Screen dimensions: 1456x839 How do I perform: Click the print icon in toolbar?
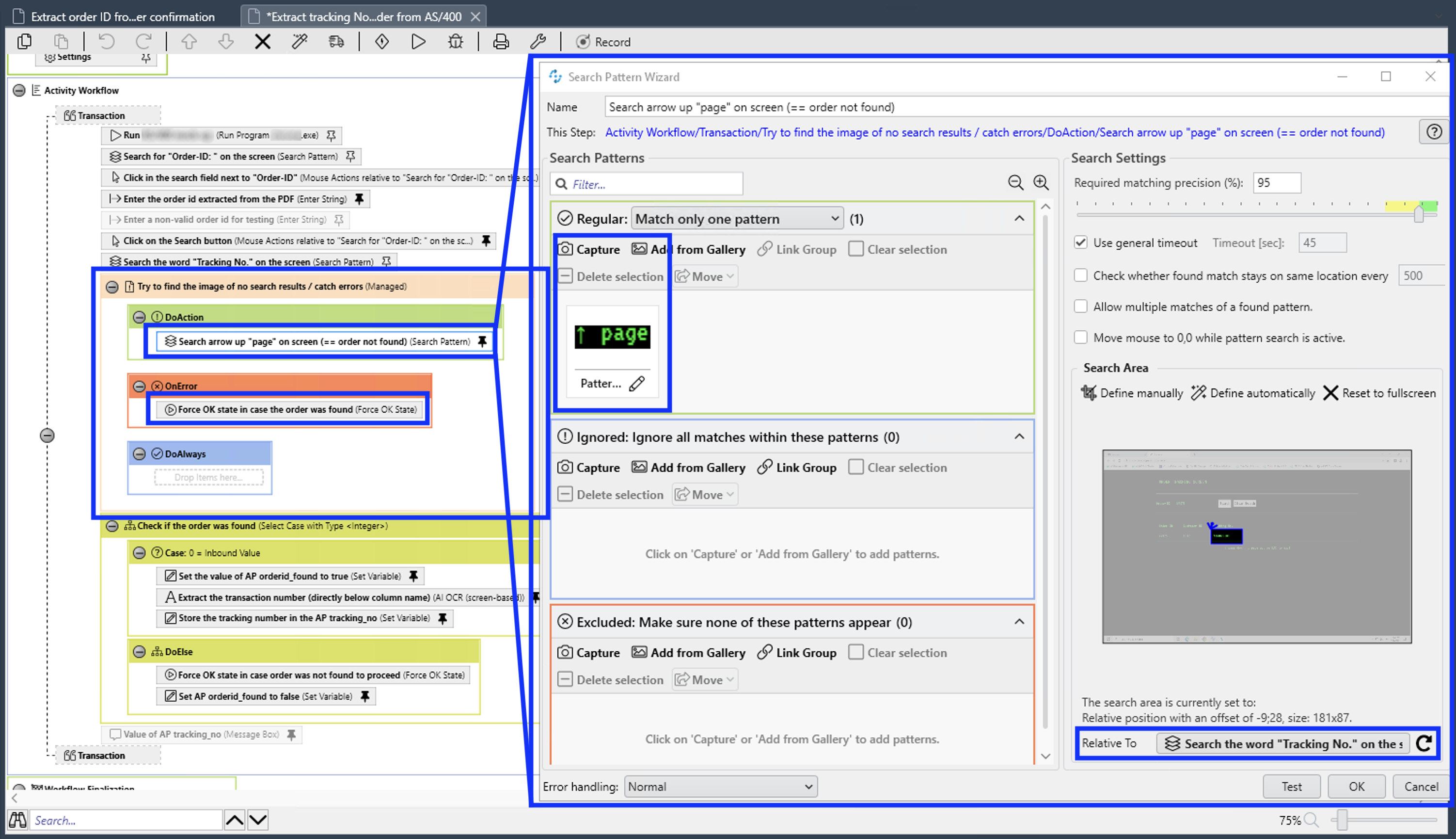501,42
